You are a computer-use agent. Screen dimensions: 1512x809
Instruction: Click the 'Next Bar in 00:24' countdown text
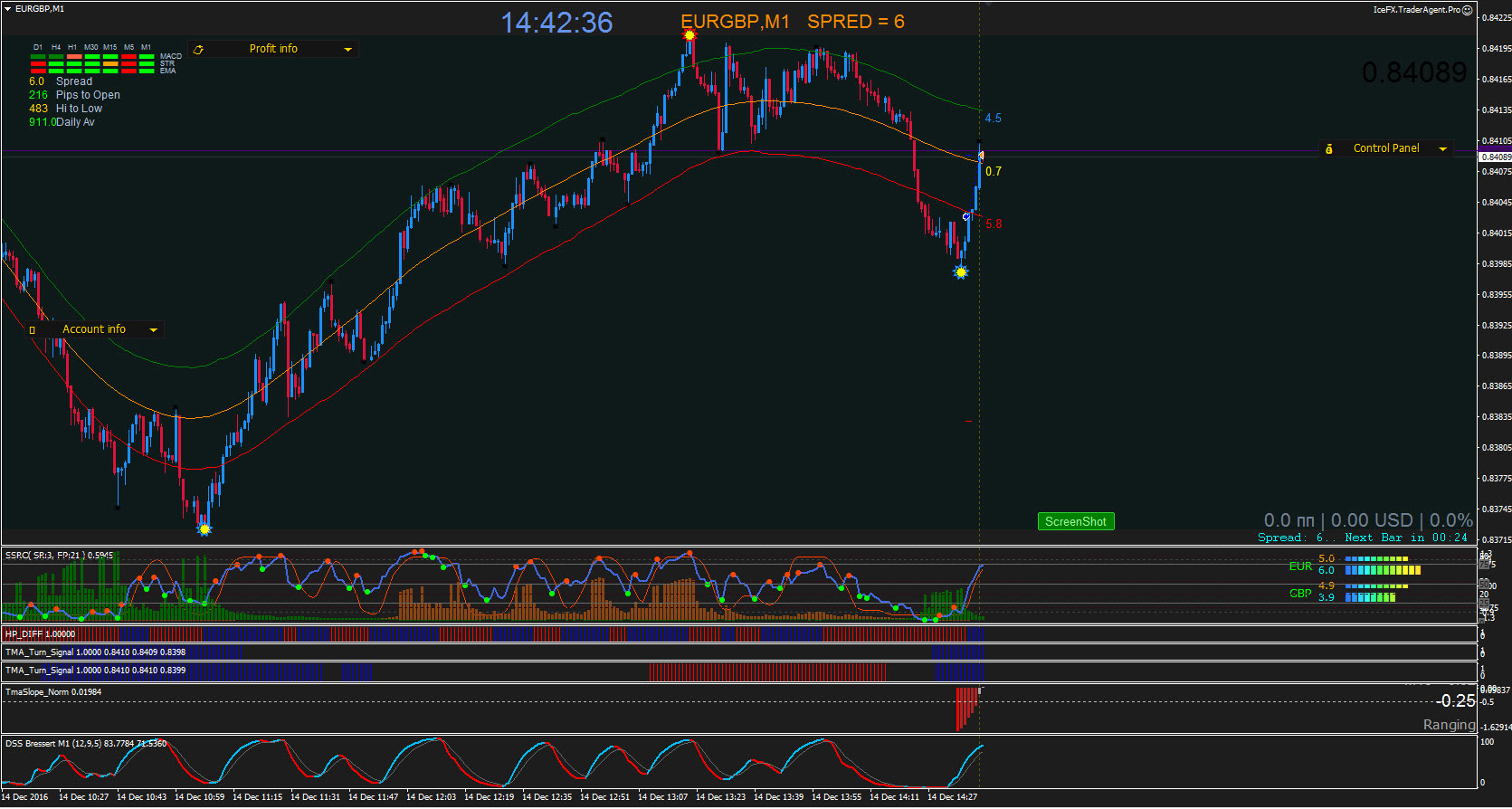[x=1406, y=538]
